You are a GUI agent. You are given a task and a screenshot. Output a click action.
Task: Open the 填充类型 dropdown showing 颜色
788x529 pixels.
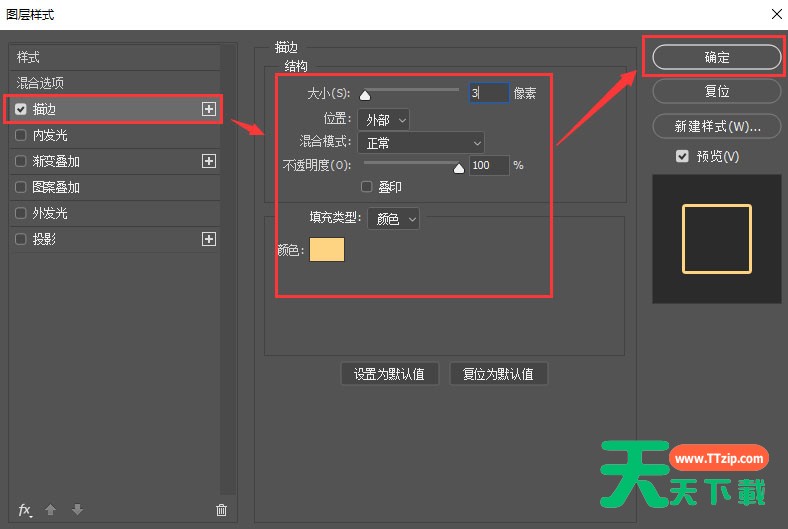tap(393, 219)
